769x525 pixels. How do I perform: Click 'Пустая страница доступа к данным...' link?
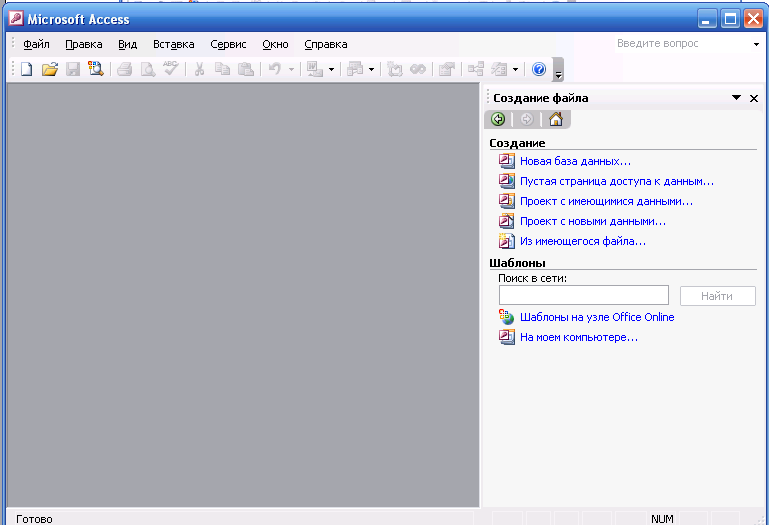pyautogui.click(x=617, y=182)
